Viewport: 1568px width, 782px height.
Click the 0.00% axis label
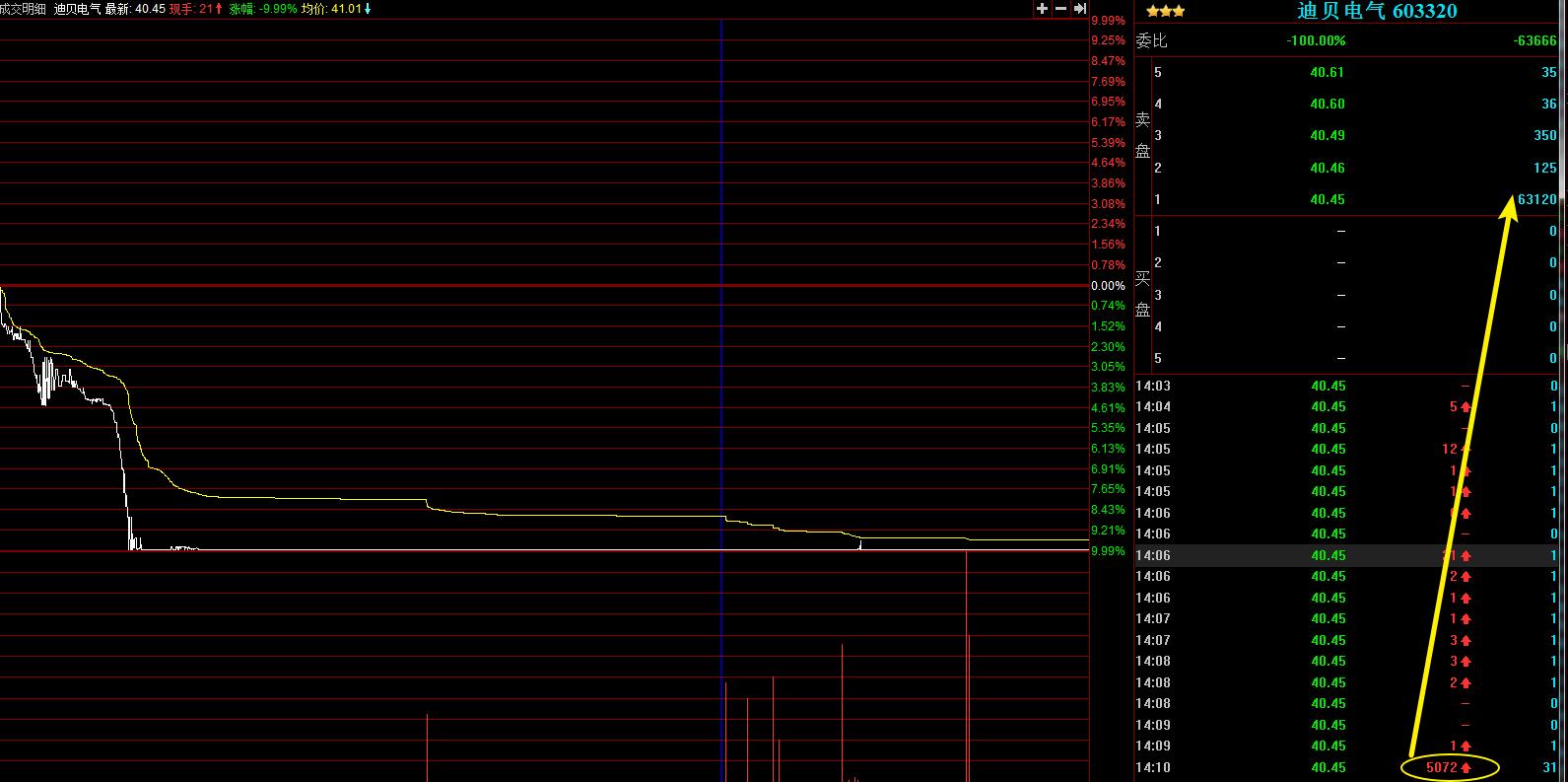pos(1108,286)
